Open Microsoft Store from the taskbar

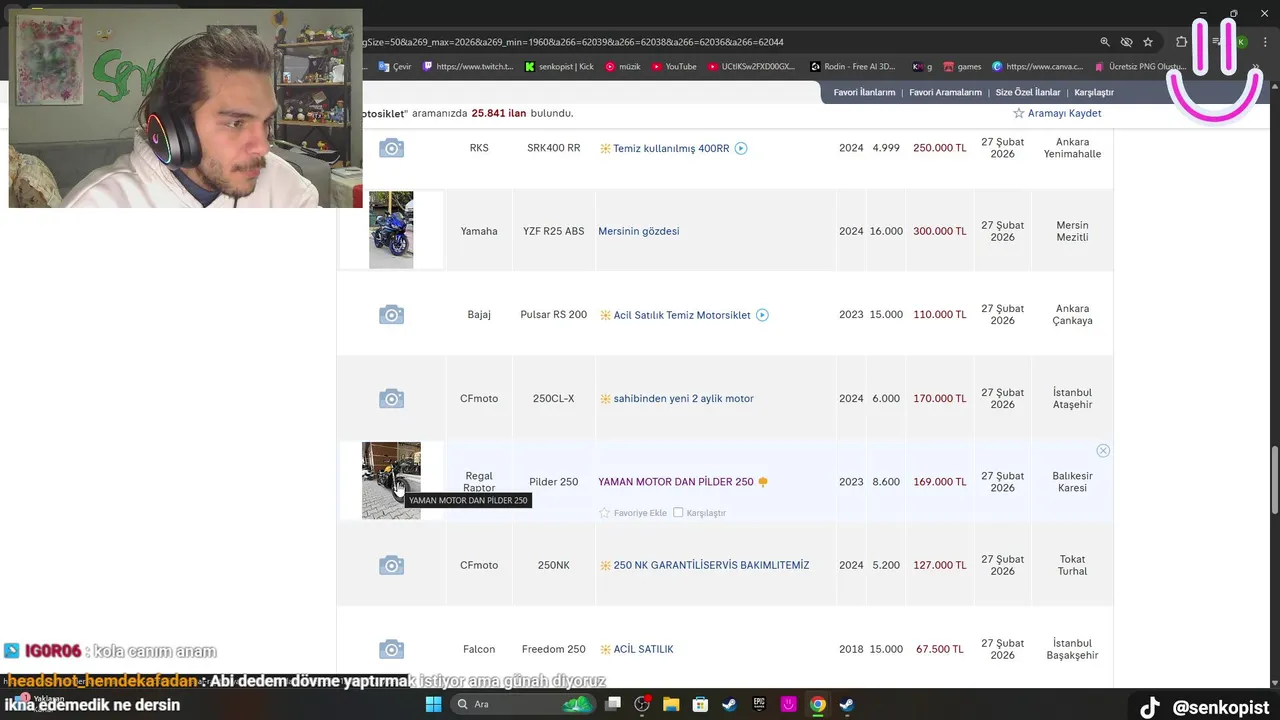(701, 704)
